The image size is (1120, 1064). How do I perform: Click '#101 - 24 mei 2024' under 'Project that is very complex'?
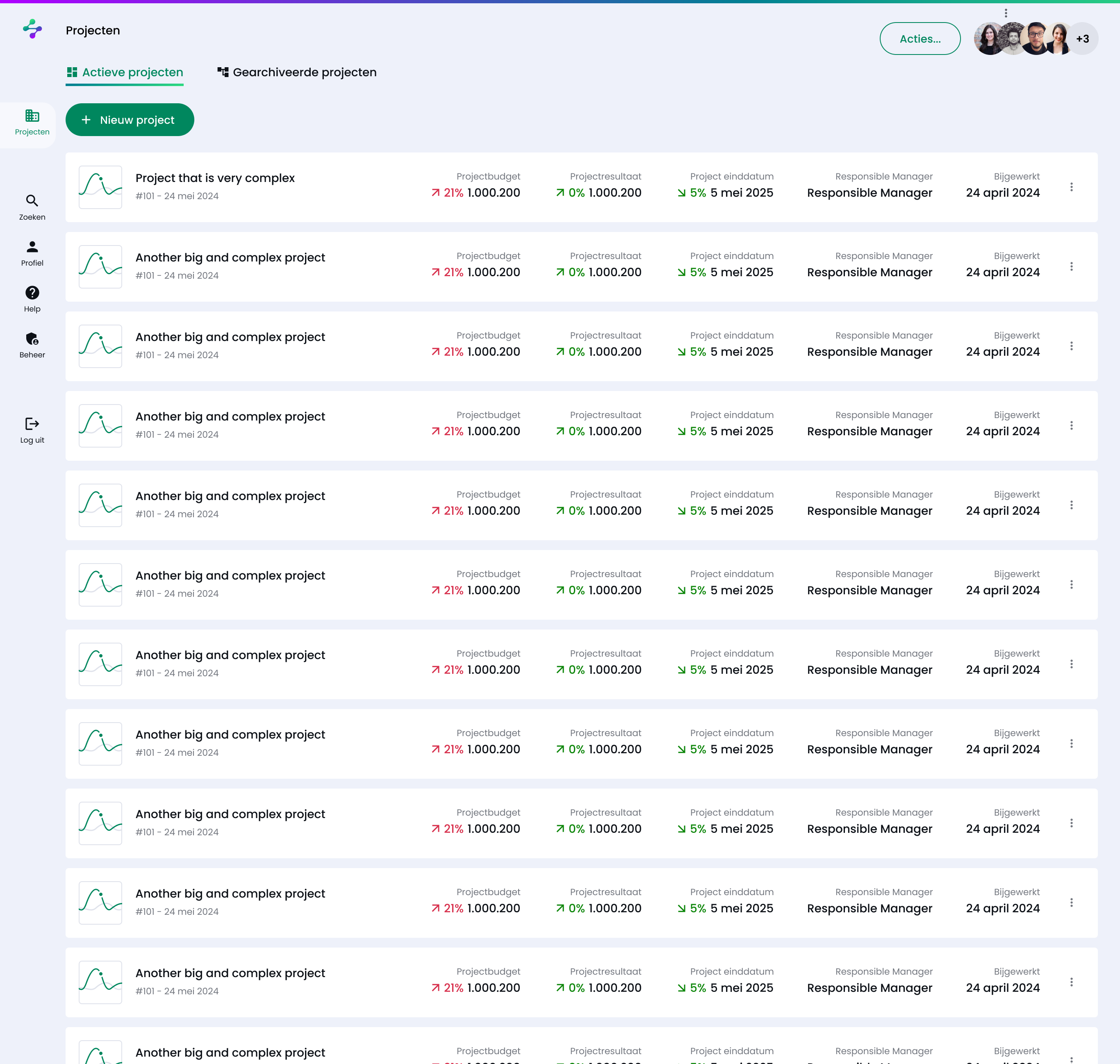[x=177, y=196]
